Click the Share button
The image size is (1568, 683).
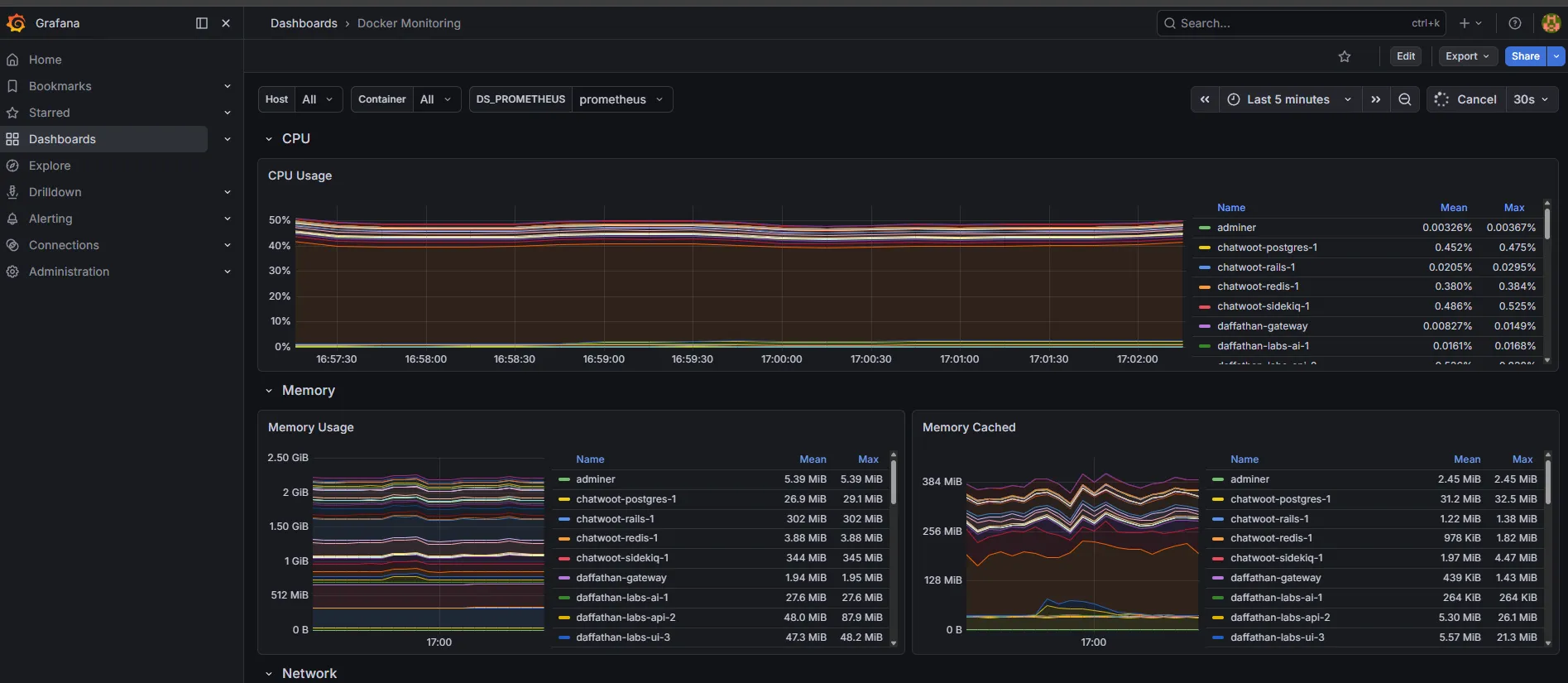pos(1525,56)
